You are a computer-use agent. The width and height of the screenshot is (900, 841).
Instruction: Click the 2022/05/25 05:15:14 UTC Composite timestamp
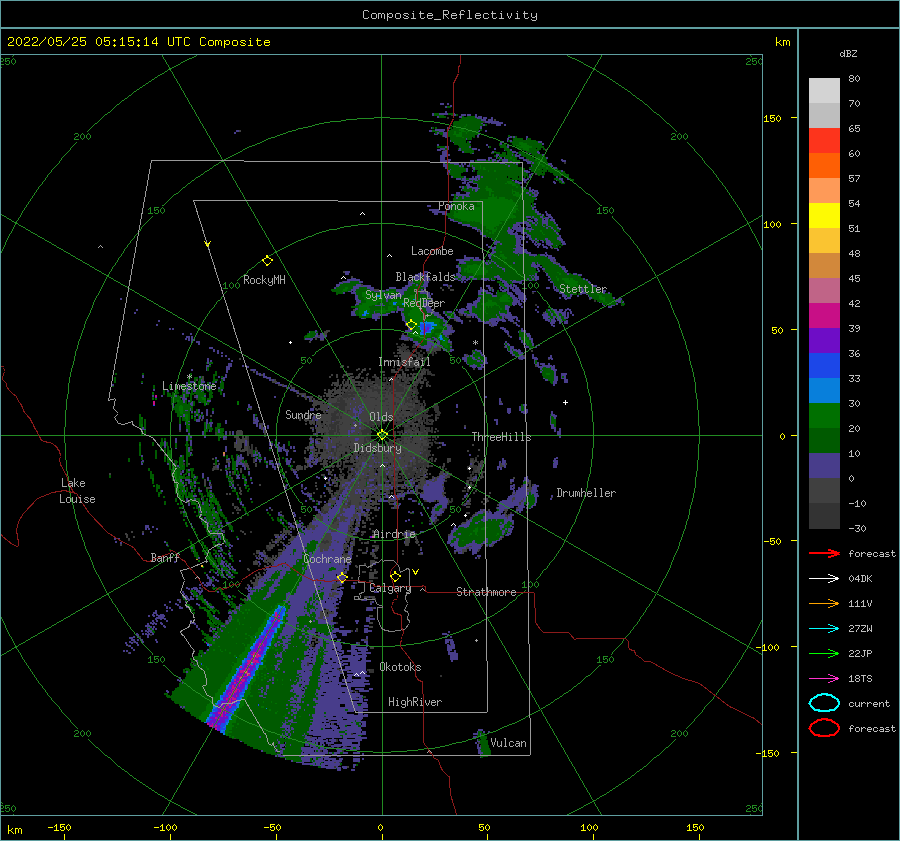pyautogui.click(x=138, y=42)
